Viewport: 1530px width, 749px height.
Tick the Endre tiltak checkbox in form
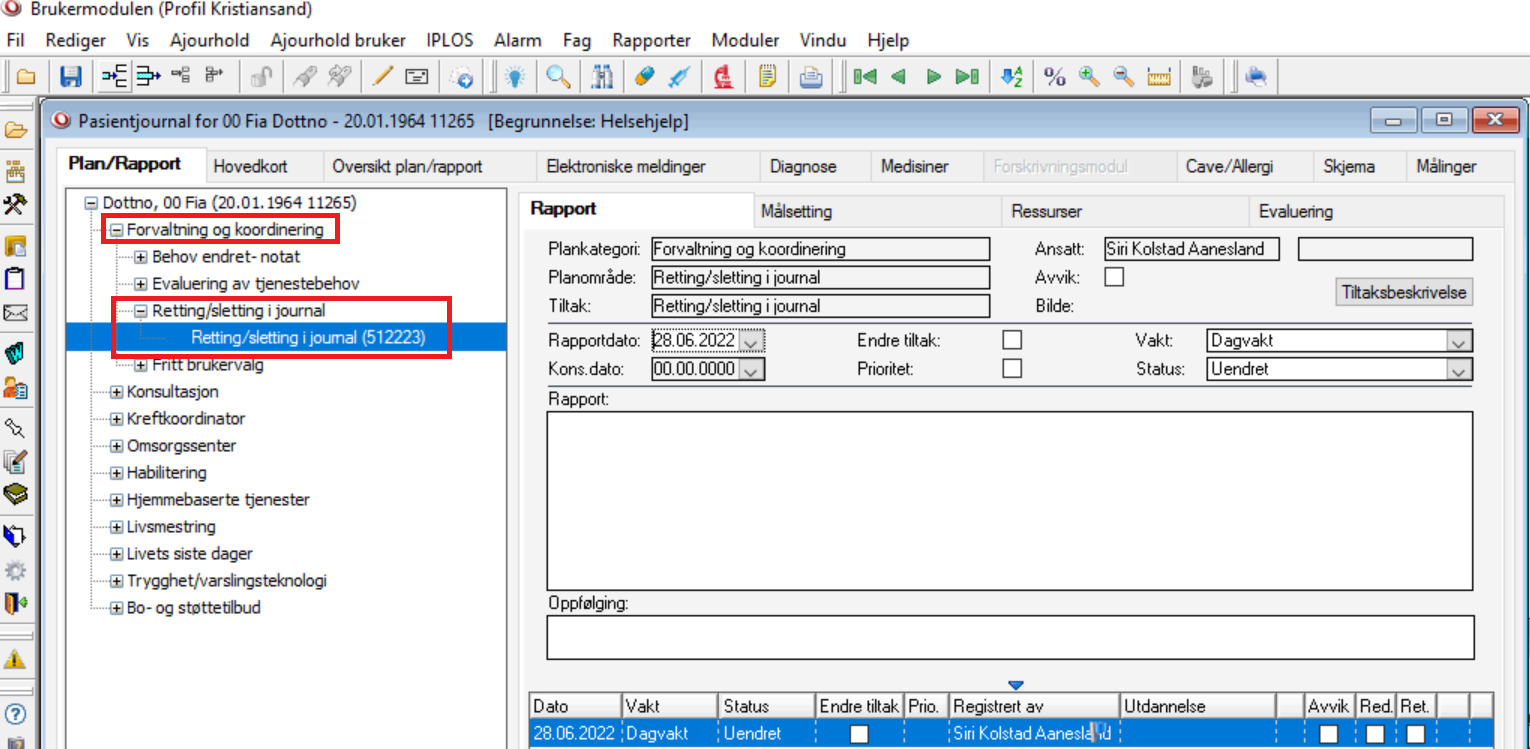click(x=1013, y=340)
